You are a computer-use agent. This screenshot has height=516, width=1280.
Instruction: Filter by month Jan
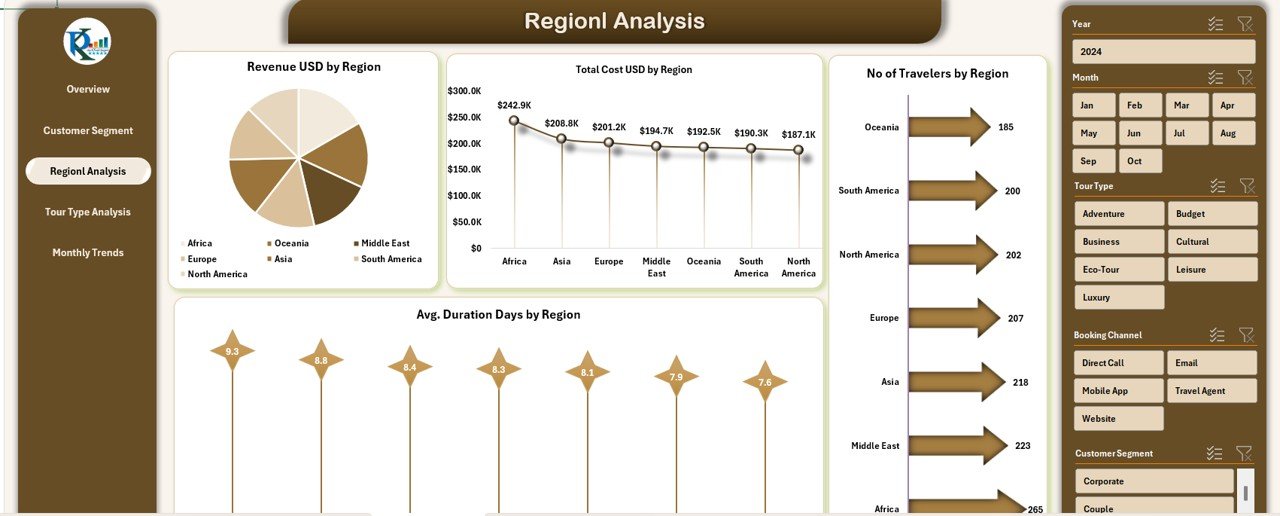pos(1095,105)
